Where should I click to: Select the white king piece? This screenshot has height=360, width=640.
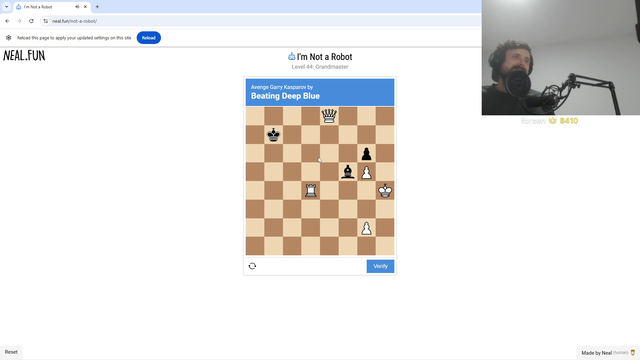[x=385, y=191]
